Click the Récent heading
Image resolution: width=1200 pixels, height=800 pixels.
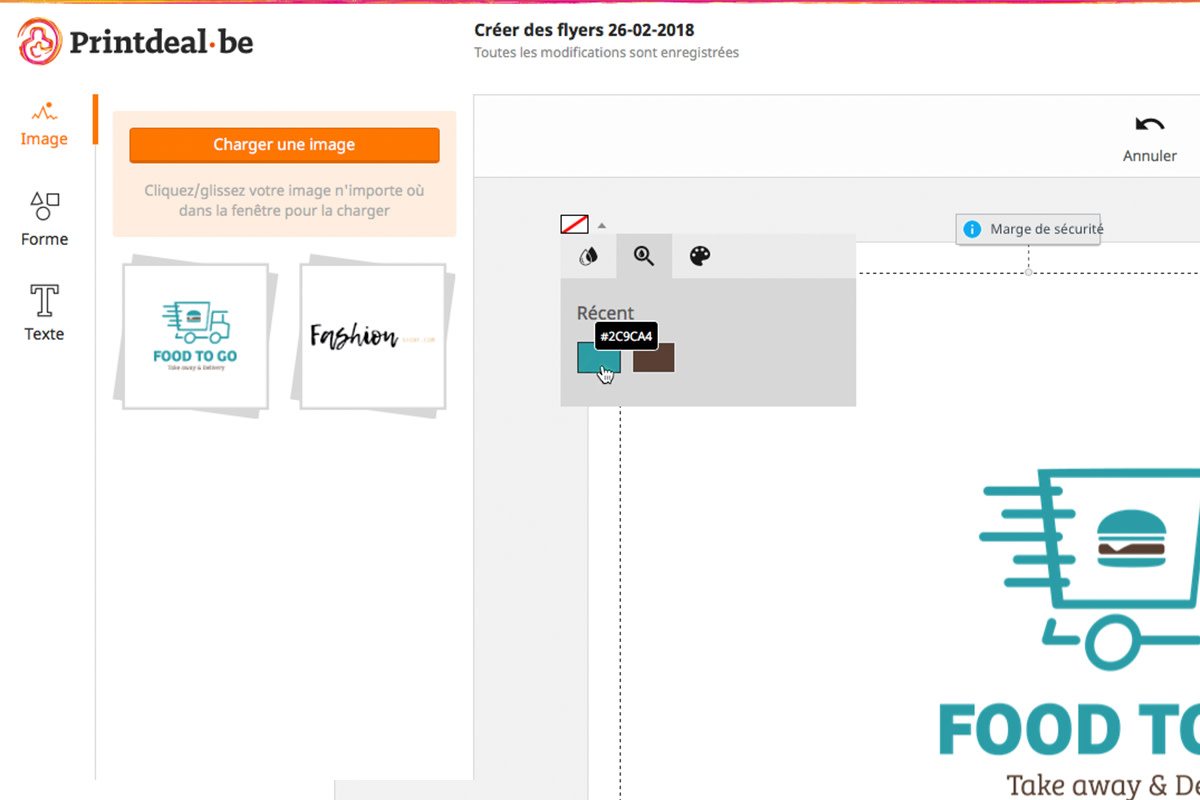tap(605, 313)
